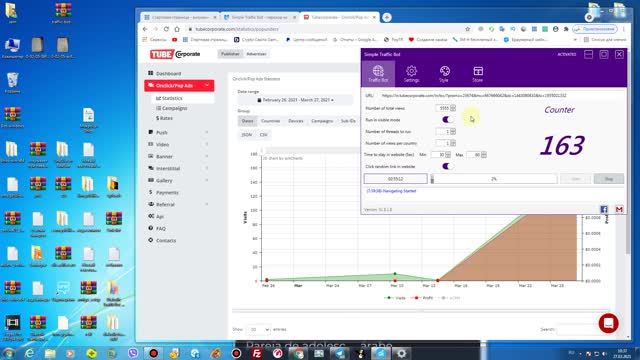Reload the page in Chrome
This screenshot has height=360, width=640.
click(x=166, y=29)
